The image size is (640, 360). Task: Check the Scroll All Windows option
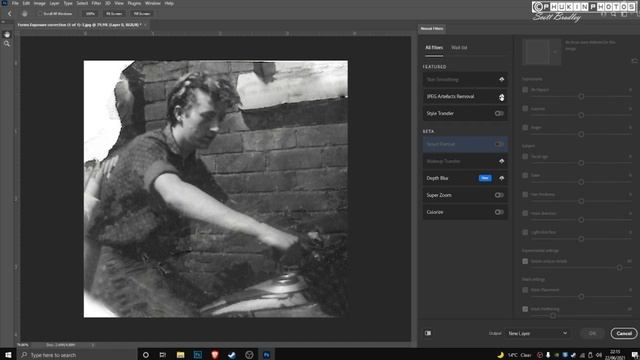pos(40,13)
